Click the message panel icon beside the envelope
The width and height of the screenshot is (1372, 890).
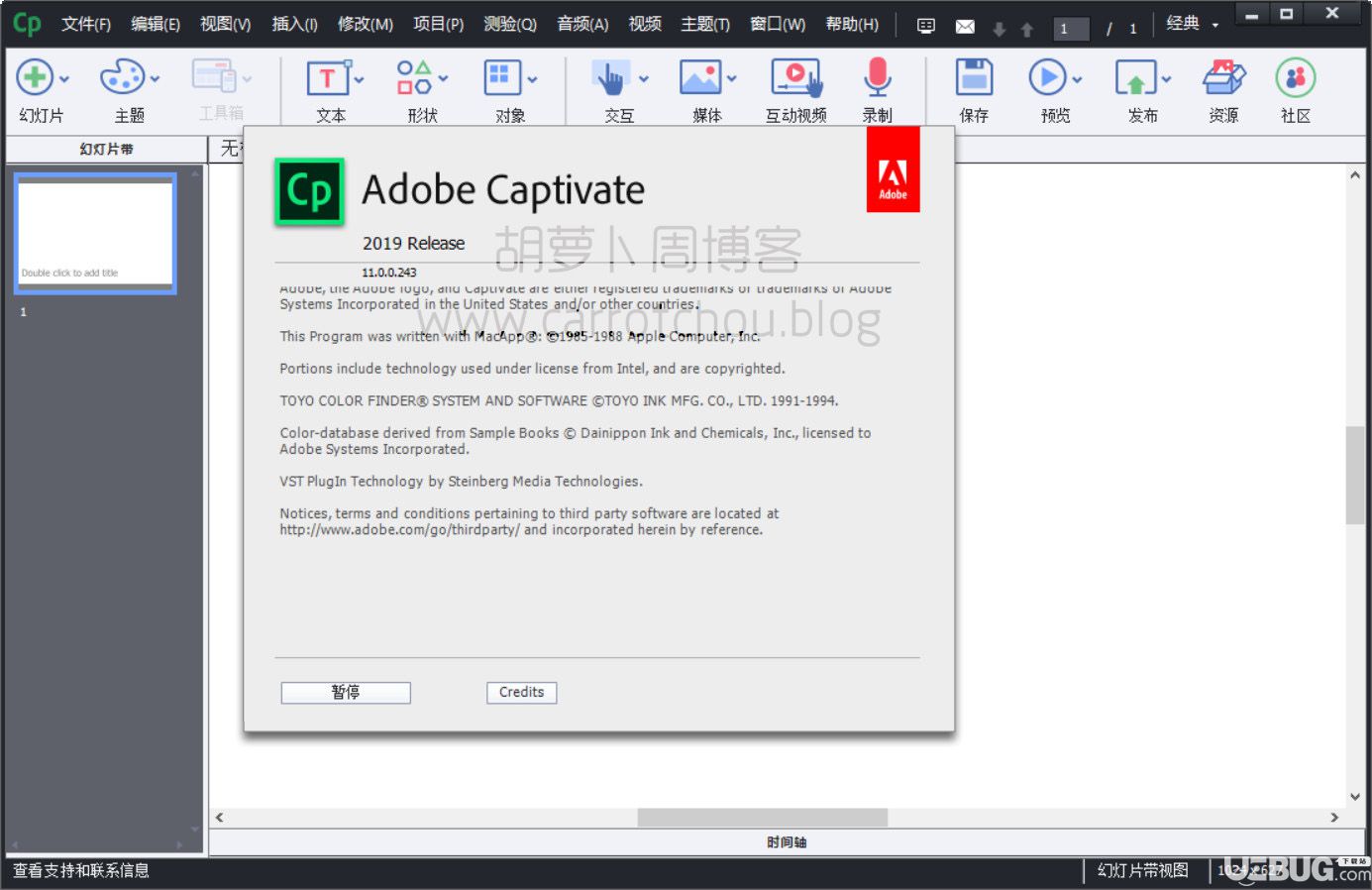(926, 27)
